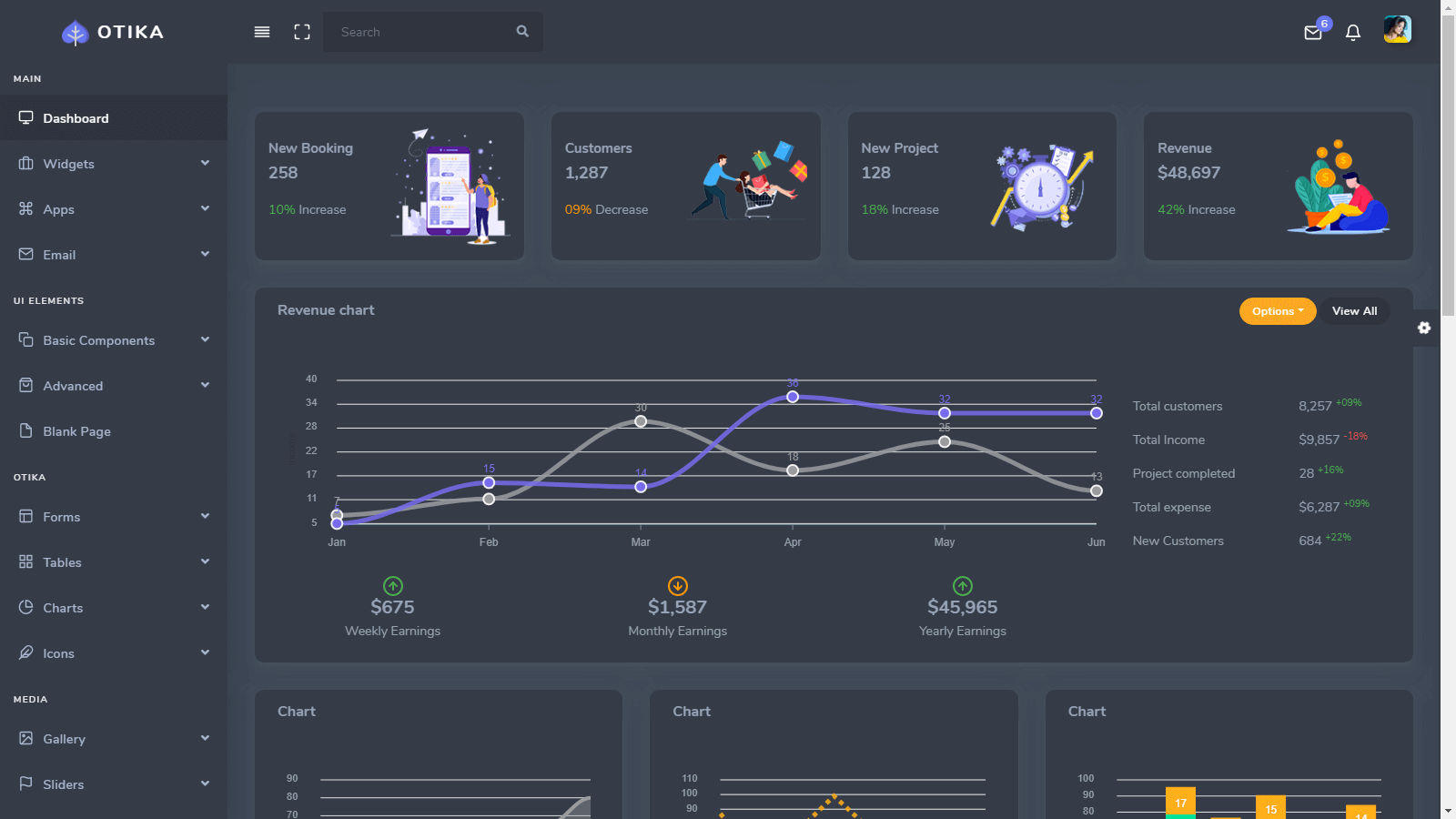Open the mail envelope with badge 6
This screenshot has width=1456, height=819.
coord(1313,33)
